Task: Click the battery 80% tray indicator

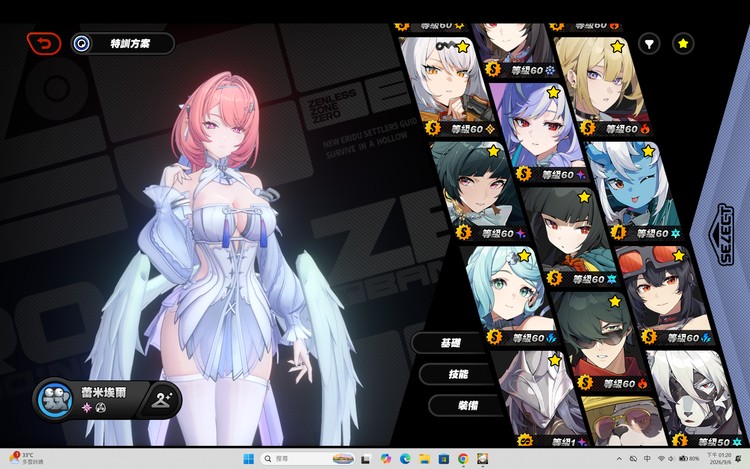Action: (689, 459)
